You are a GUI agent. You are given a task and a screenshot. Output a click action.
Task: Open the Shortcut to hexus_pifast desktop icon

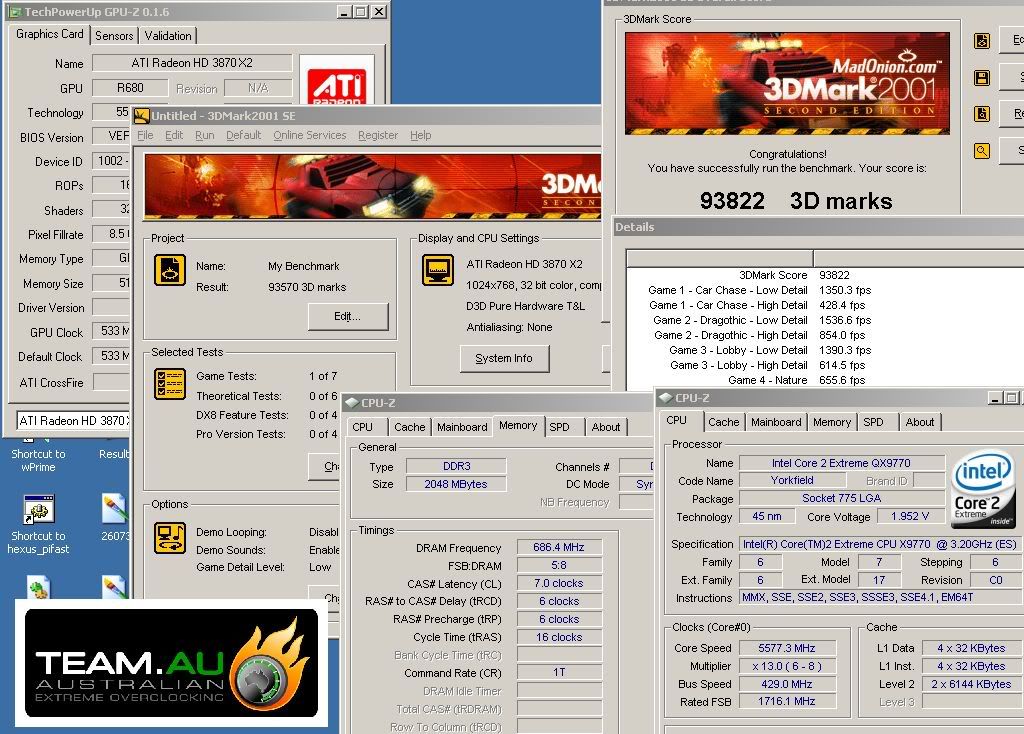39,524
